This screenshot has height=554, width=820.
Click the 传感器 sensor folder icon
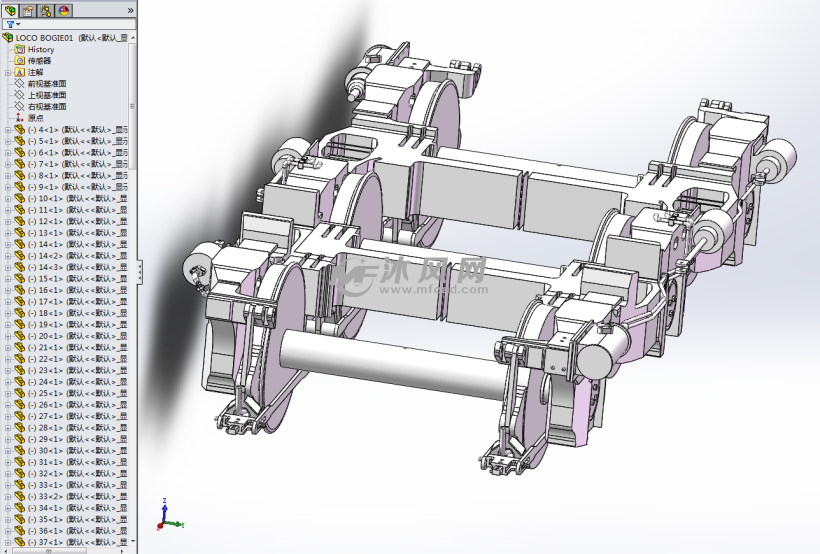pos(20,61)
